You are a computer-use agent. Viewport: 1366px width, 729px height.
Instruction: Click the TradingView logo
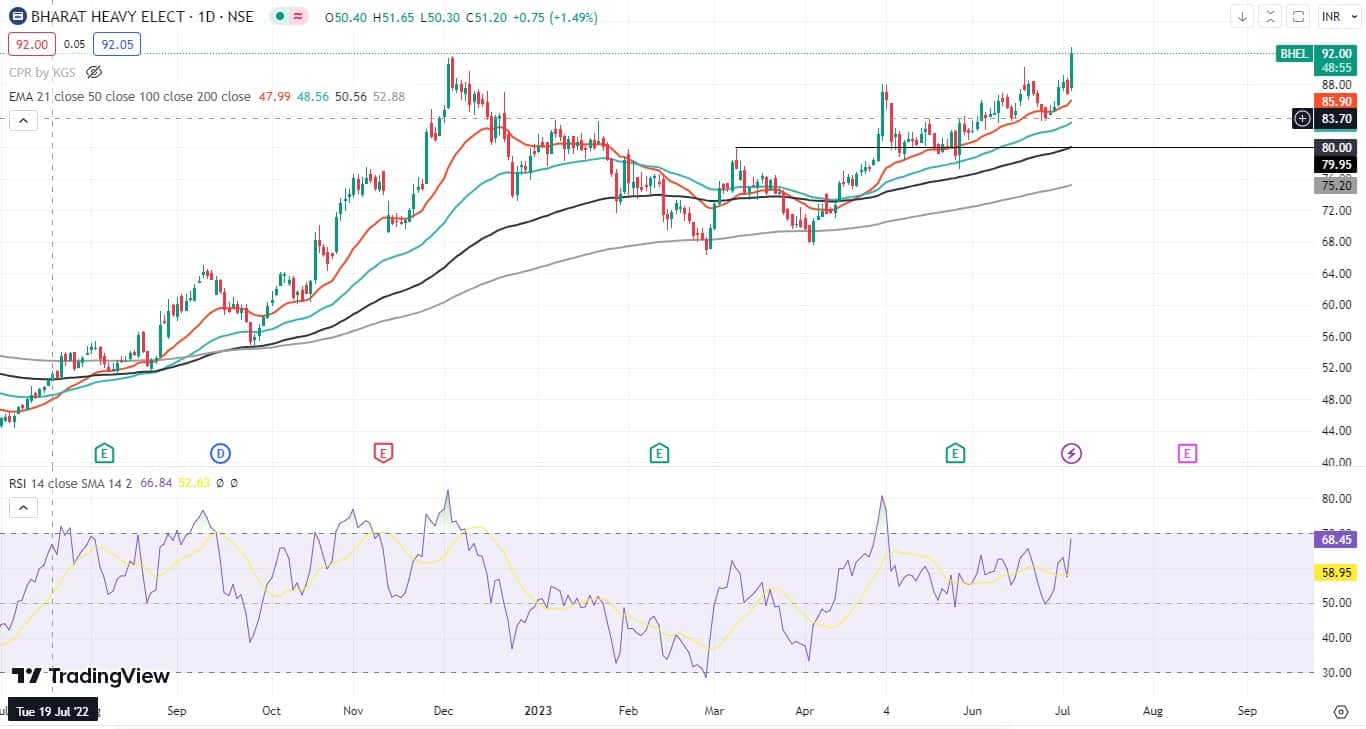pos(91,676)
